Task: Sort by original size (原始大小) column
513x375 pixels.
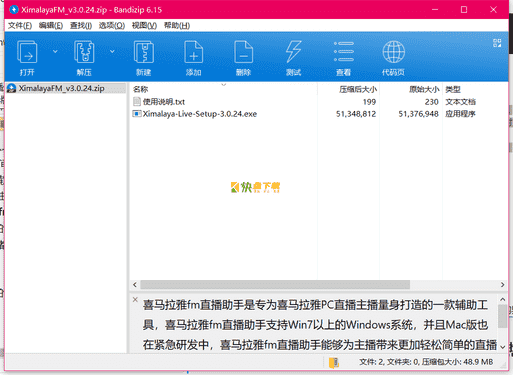Action: [411, 89]
